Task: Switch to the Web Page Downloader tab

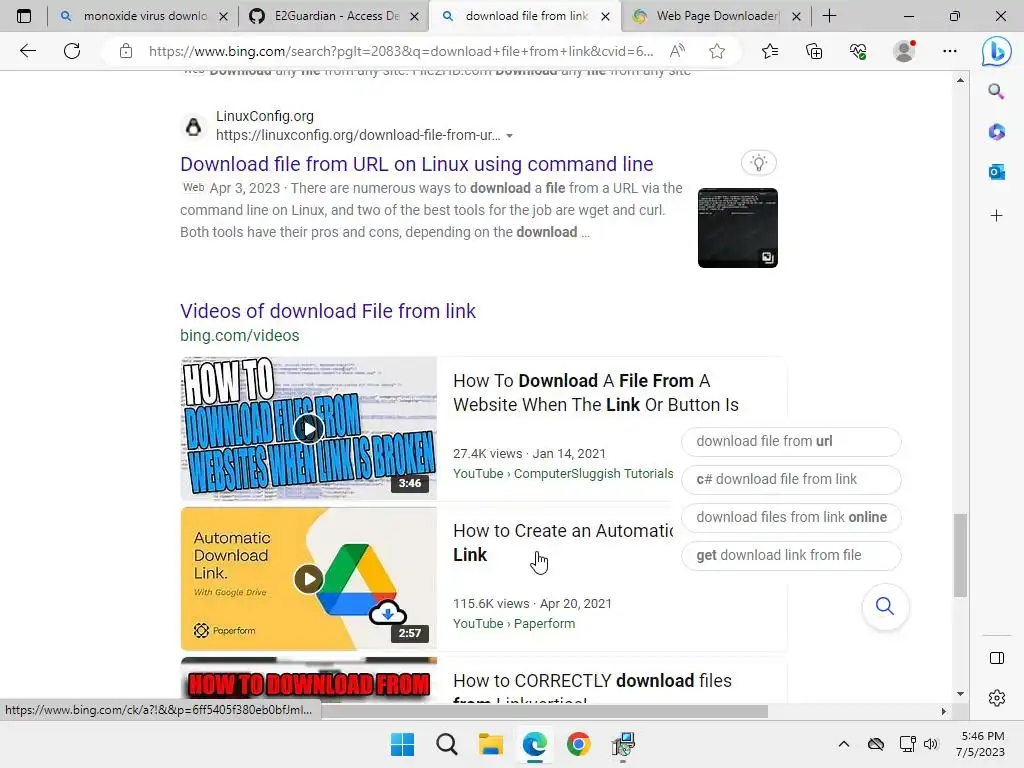Action: (x=717, y=16)
